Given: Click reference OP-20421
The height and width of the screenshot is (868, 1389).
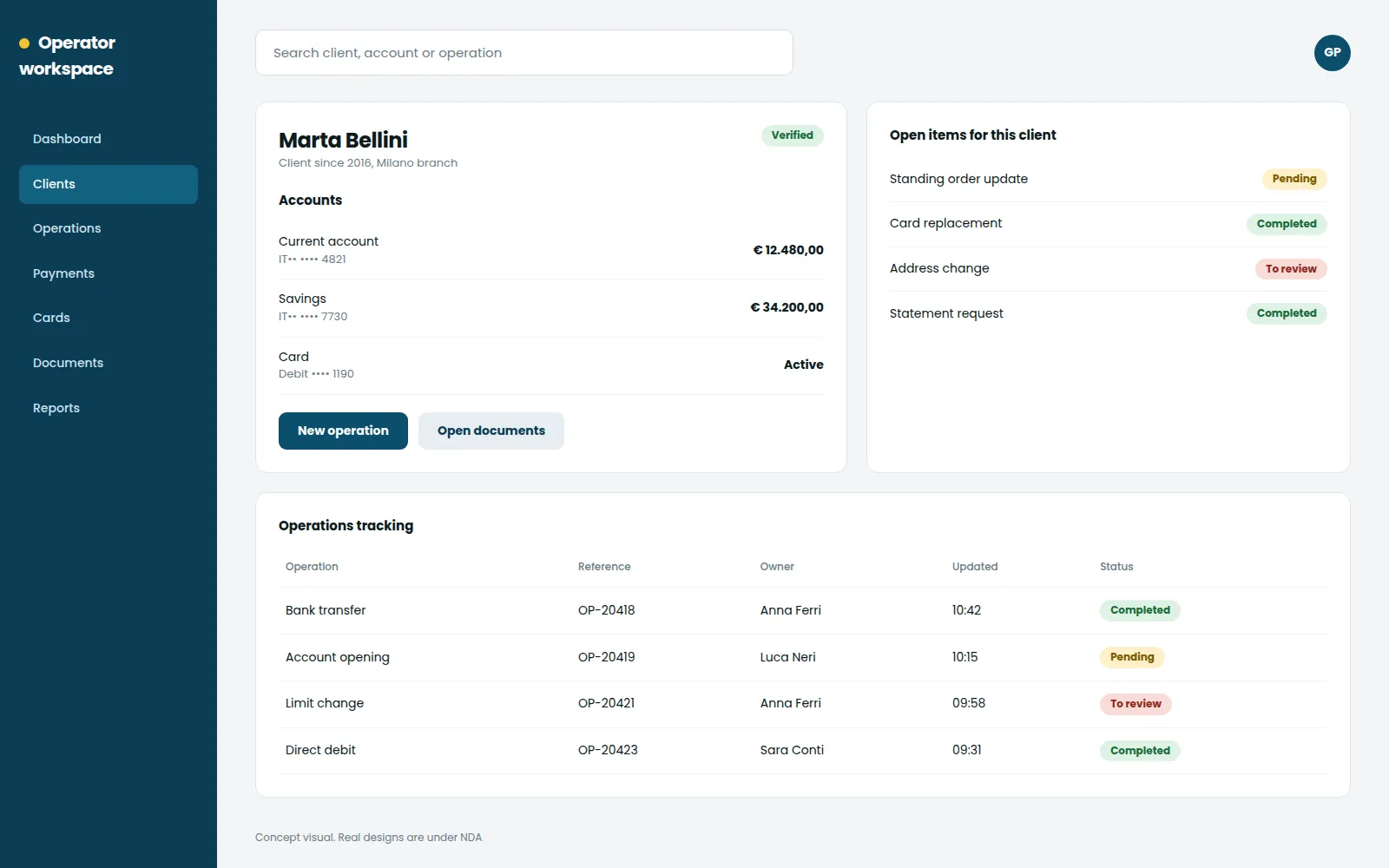Looking at the screenshot, I should 607,703.
